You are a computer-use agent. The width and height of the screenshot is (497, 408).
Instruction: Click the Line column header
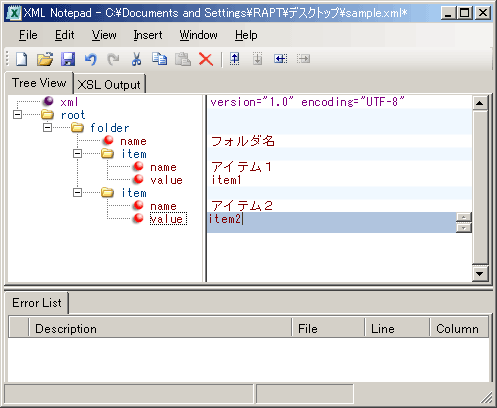coord(397,329)
